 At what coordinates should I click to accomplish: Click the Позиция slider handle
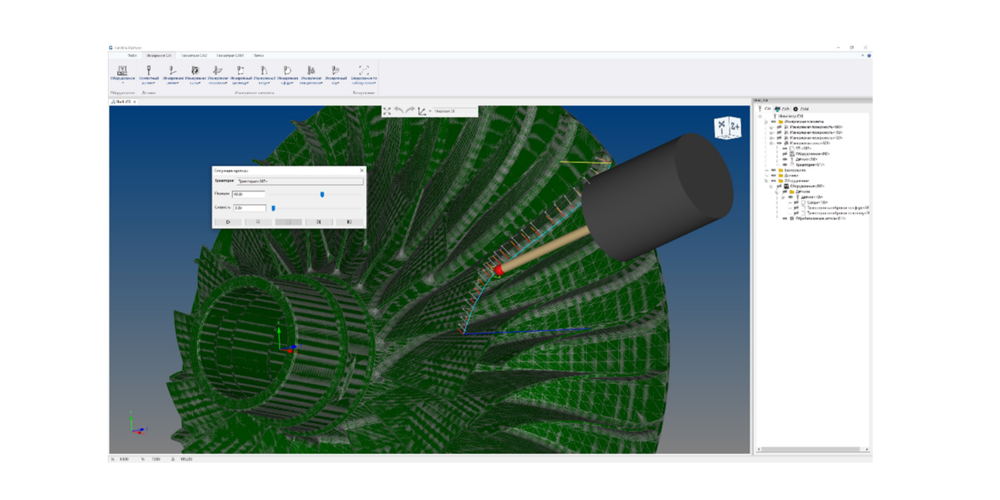[x=322, y=194]
